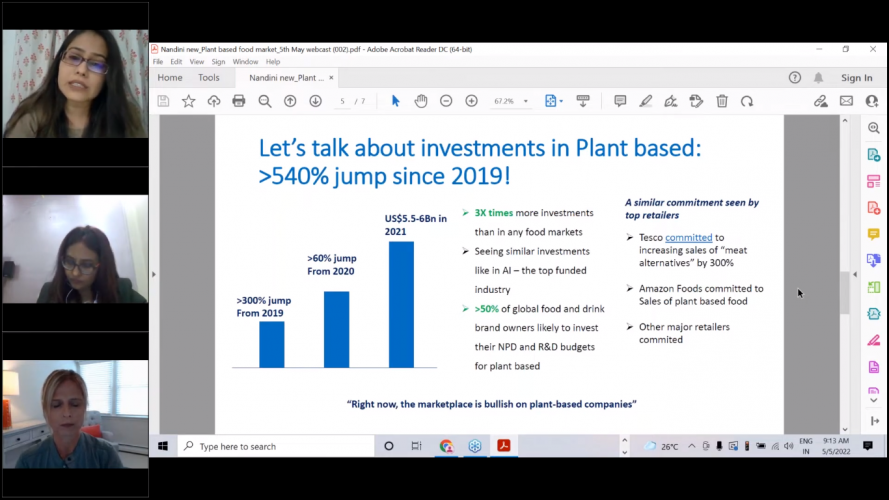Select the Nandini new_Plant document tab
889x500 pixels.
tap(286, 78)
